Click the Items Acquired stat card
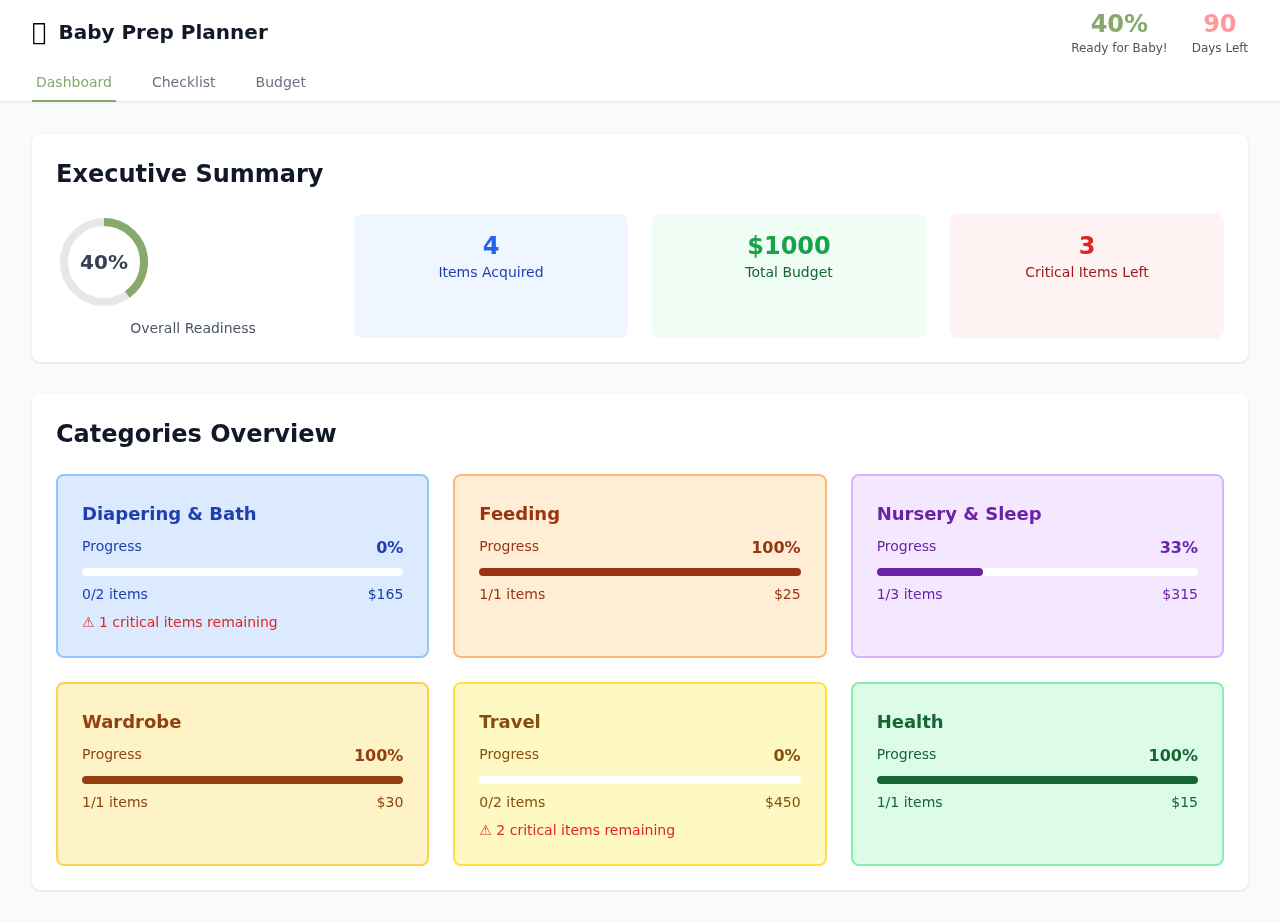The image size is (1280, 922). tap(490, 275)
